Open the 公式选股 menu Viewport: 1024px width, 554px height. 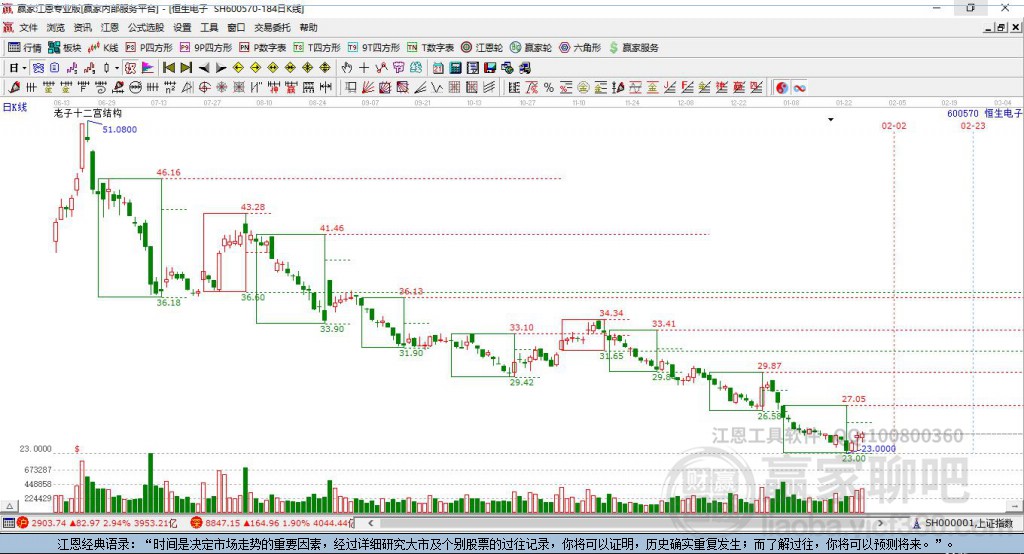tap(146, 27)
